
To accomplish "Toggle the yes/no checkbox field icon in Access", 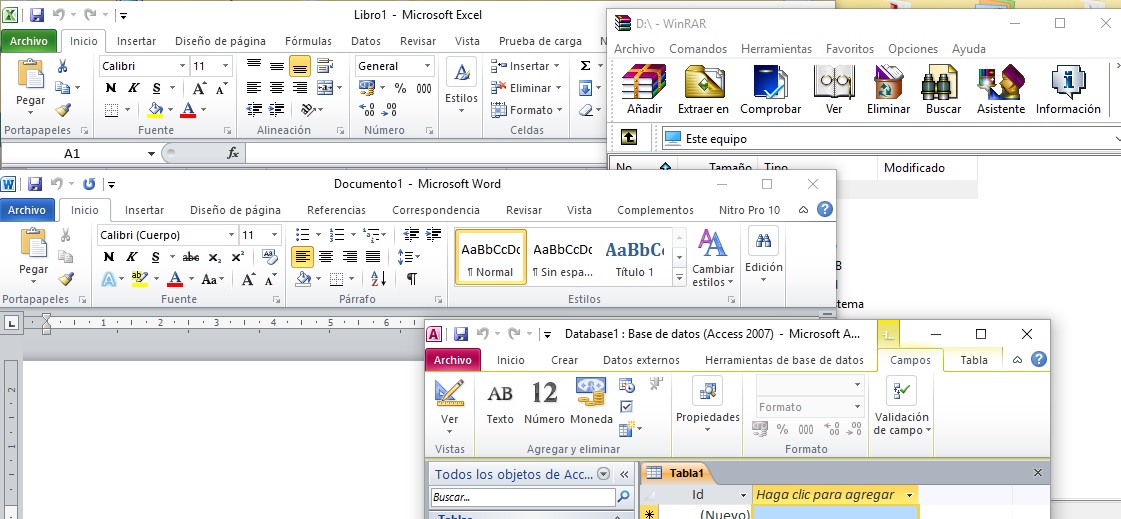I will [x=626, y=406].
